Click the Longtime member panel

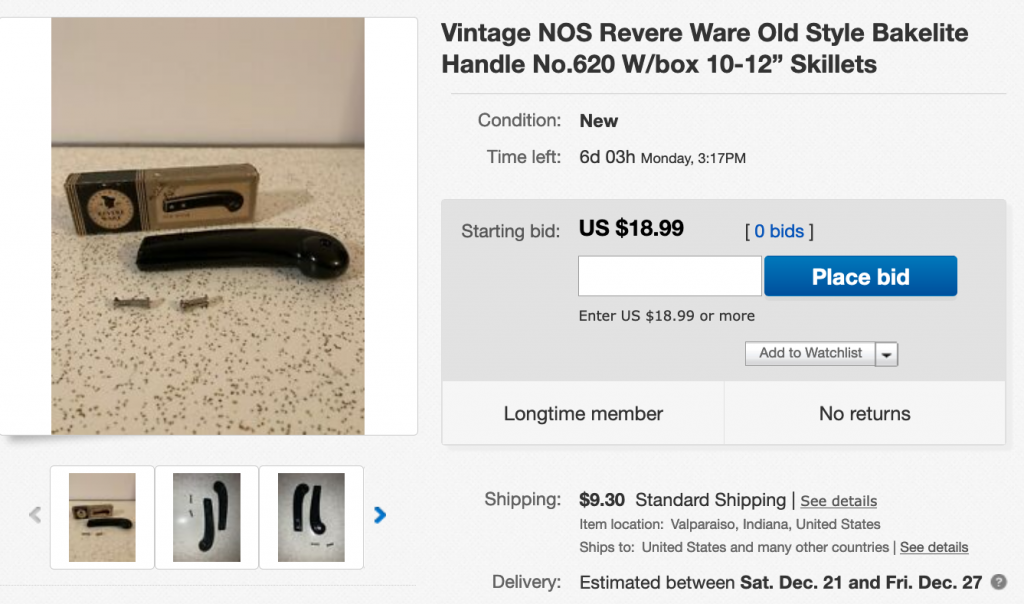click(x=583, y=413)
